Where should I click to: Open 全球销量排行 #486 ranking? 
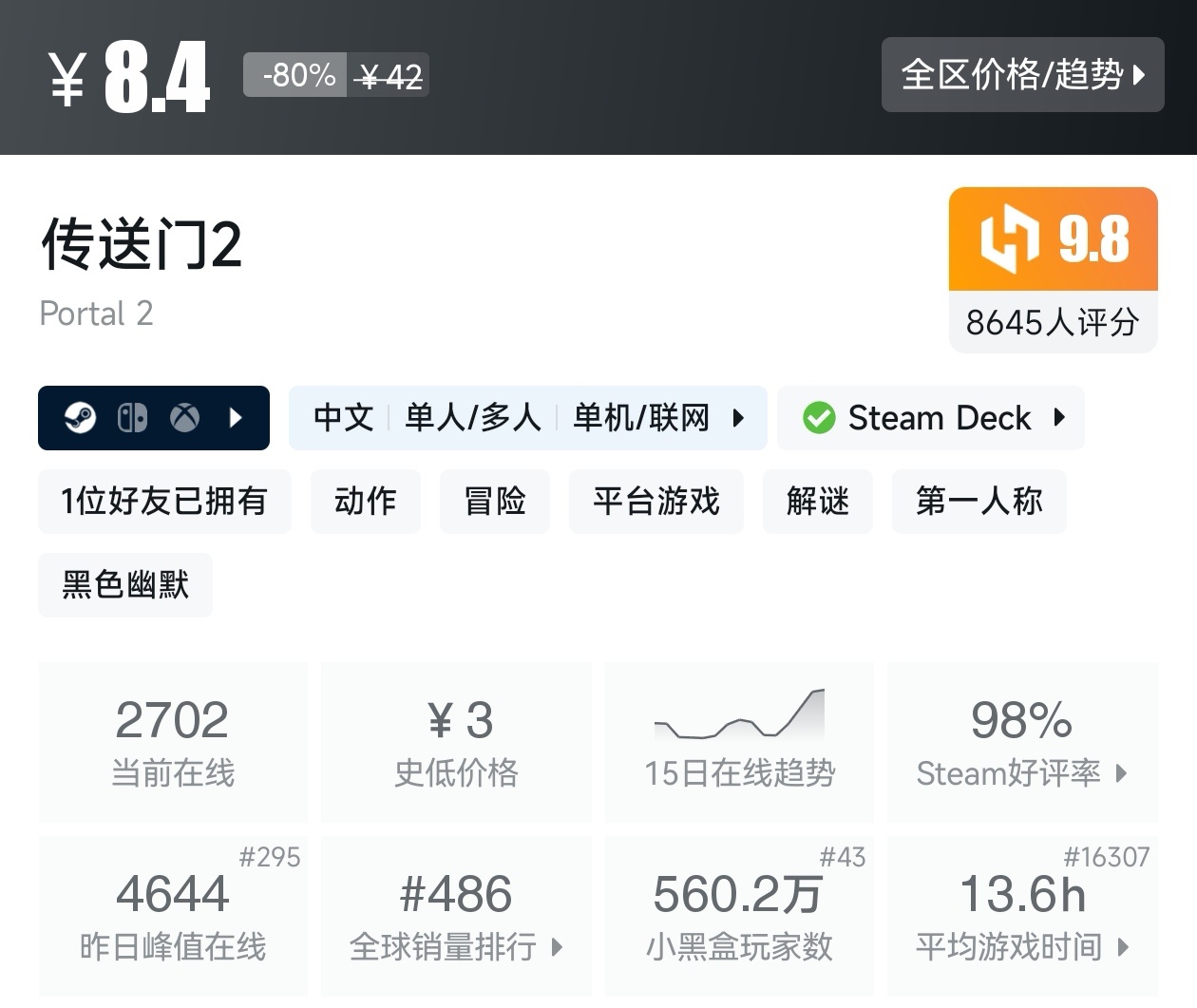click(456, 916)
